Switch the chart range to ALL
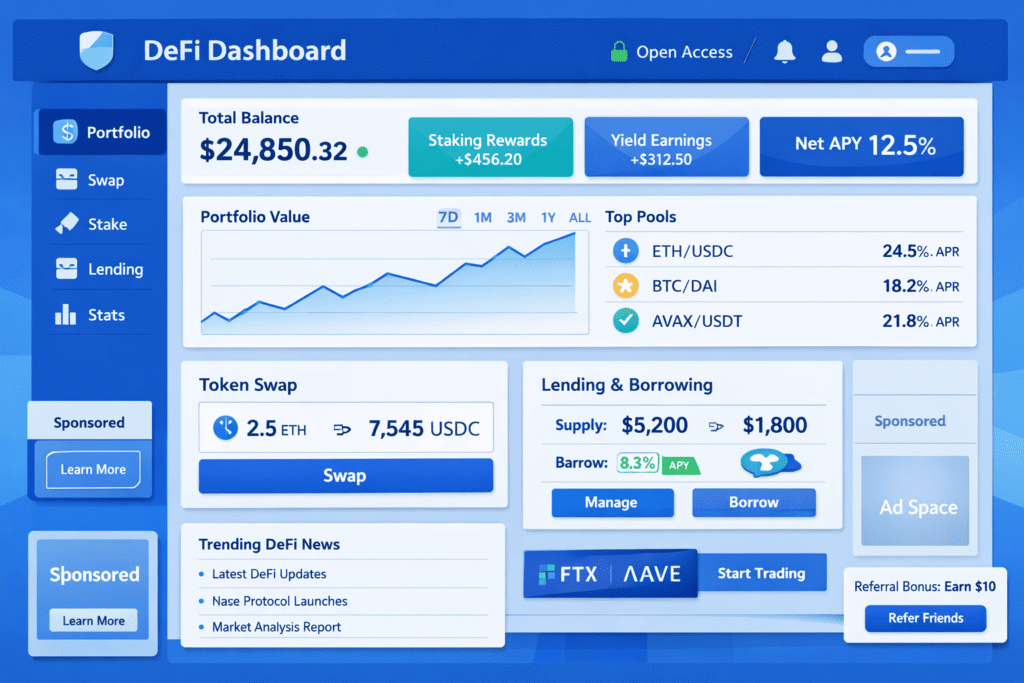The height and width of the screenshot is (683, 1024). tap(580, 217)
